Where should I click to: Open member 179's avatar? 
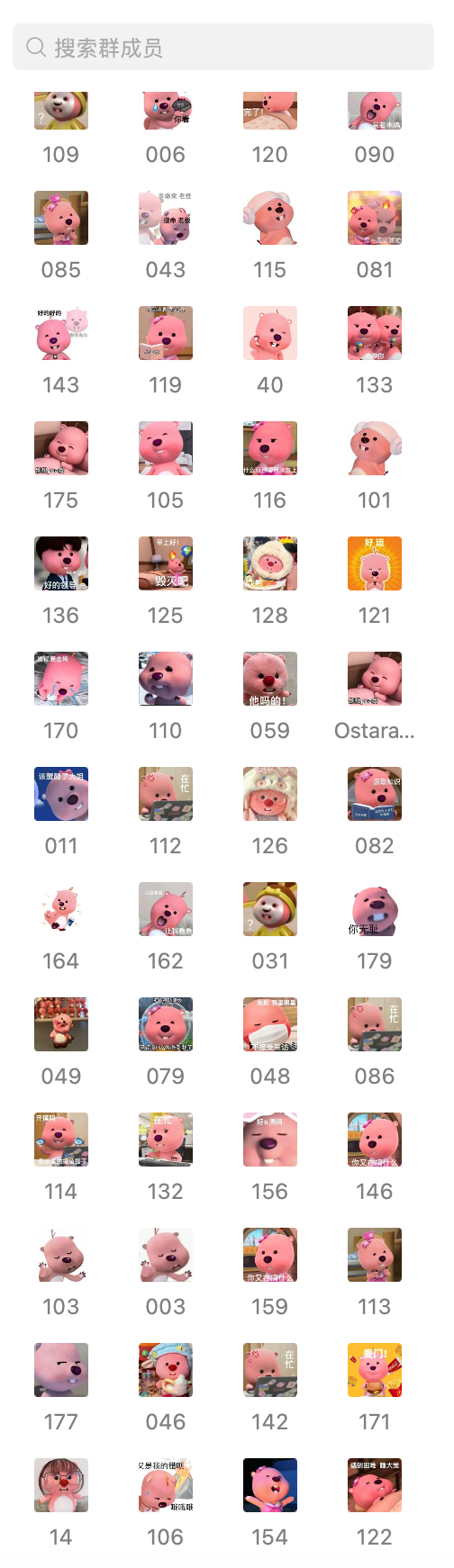(375, 909)
